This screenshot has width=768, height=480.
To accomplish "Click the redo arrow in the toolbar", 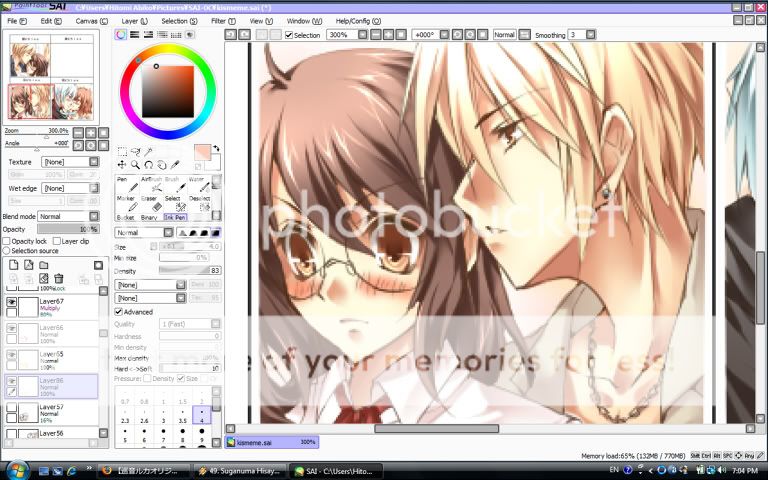I will 244,35.
